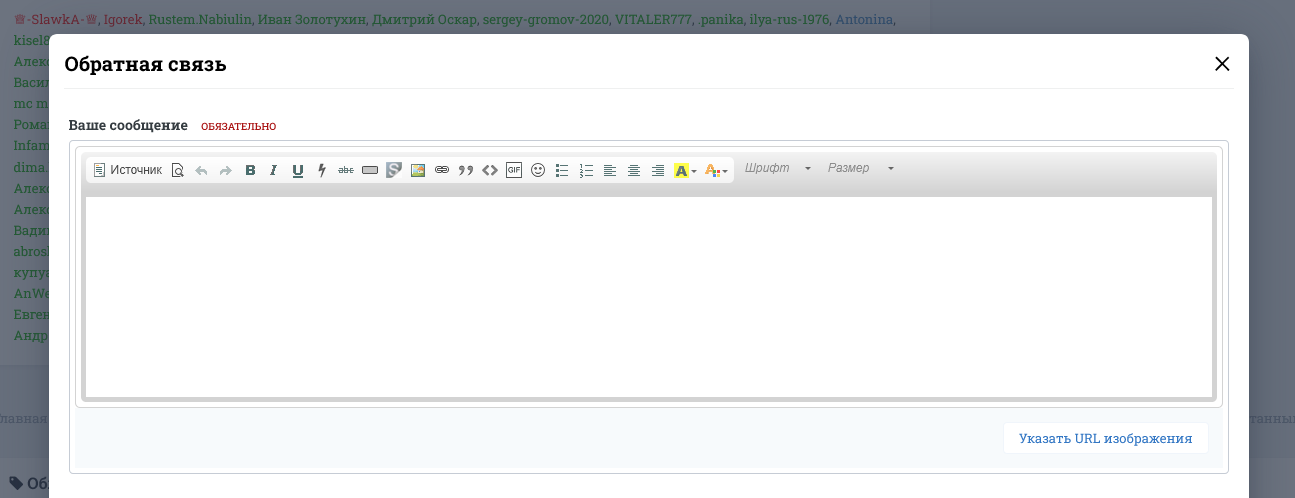Viewport: 1295px width, 498px height.
Task: Insert a code block
Action: coord(490,170)
